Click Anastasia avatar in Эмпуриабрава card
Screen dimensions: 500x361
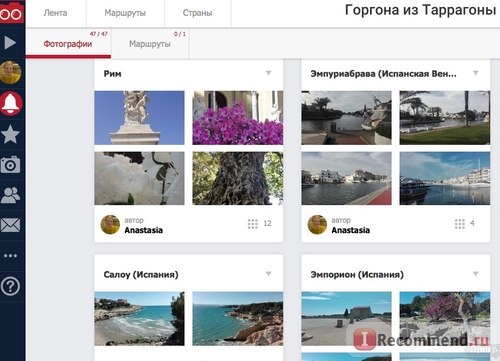(x=317, y=224)
